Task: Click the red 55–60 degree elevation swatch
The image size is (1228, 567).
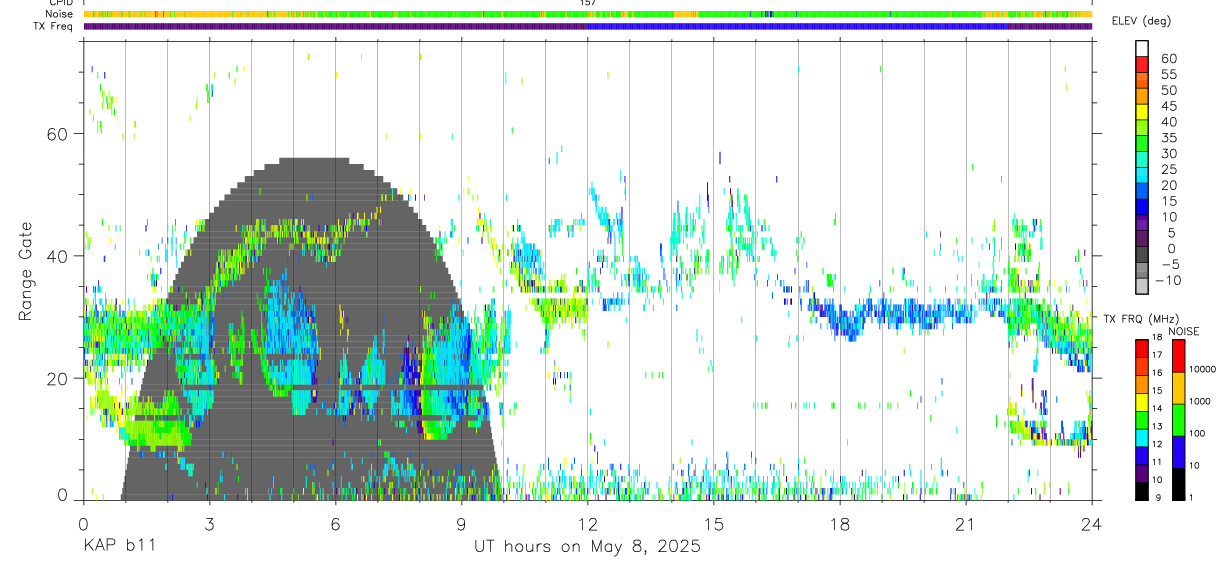Action: (x=1142, y=66)
